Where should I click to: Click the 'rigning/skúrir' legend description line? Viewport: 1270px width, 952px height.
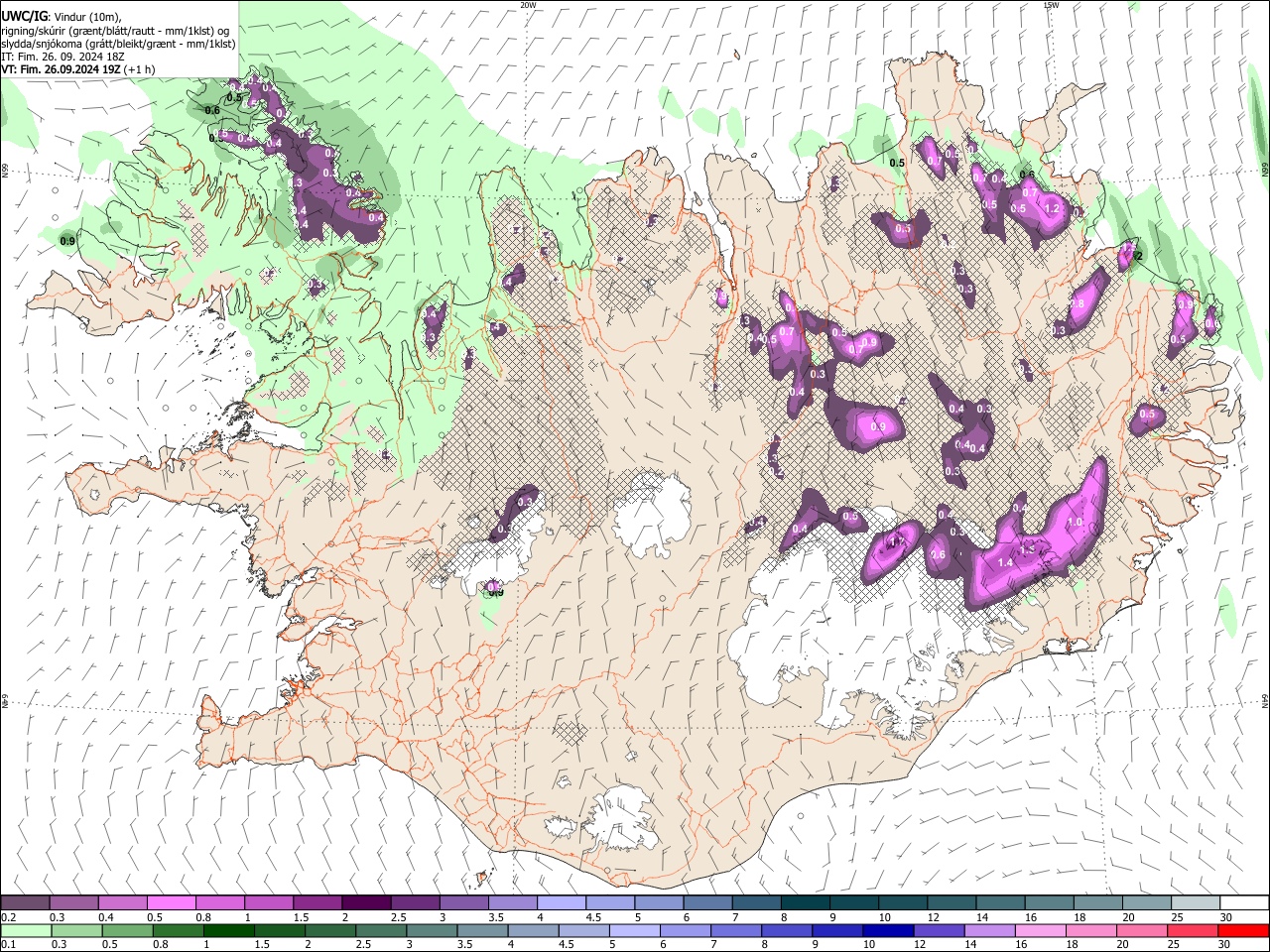115,31
